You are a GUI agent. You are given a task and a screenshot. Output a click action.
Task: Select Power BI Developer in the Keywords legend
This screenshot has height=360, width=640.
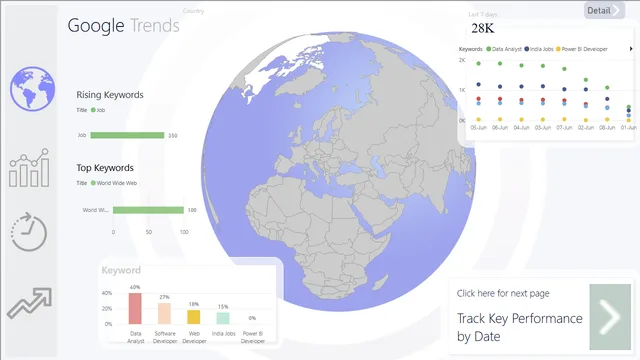pyautogui.click(x=582, y=49)
